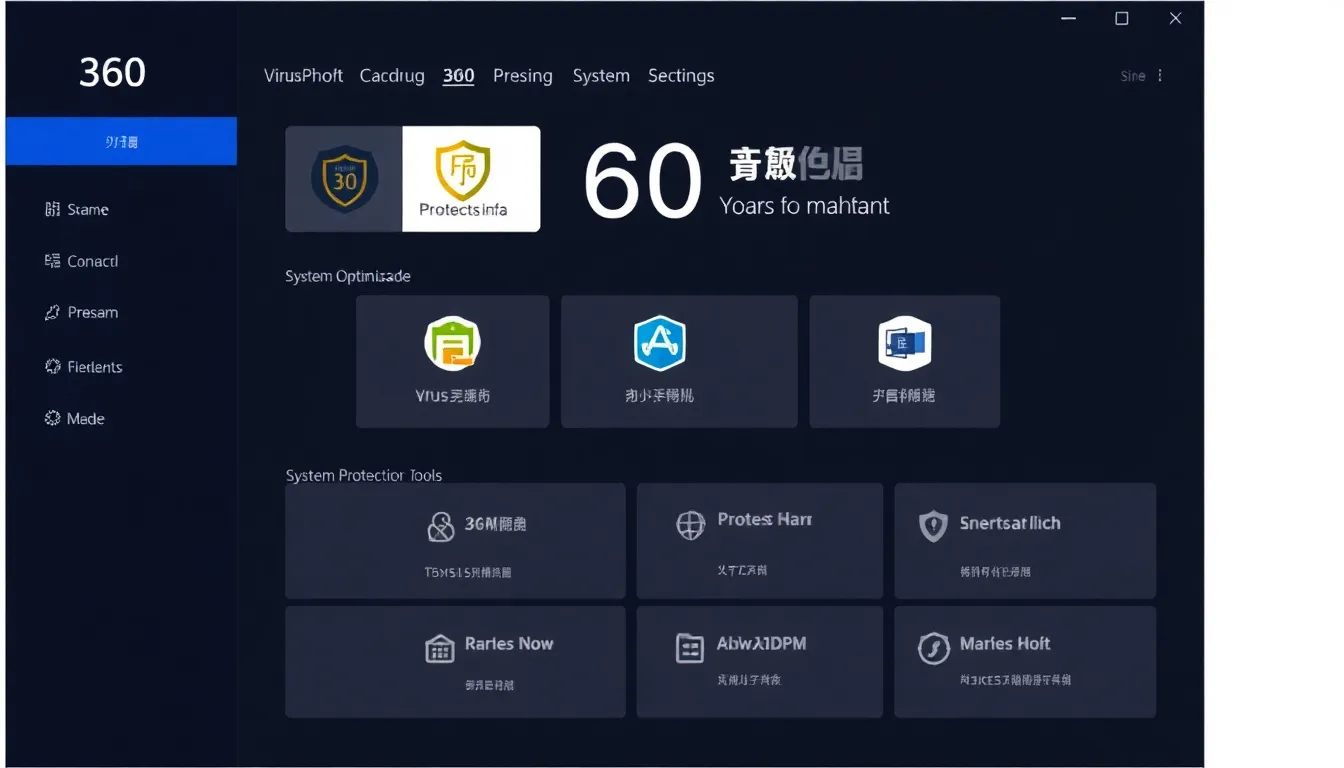
Task: Open Presam in the sidebar
Action: (93, 313)
